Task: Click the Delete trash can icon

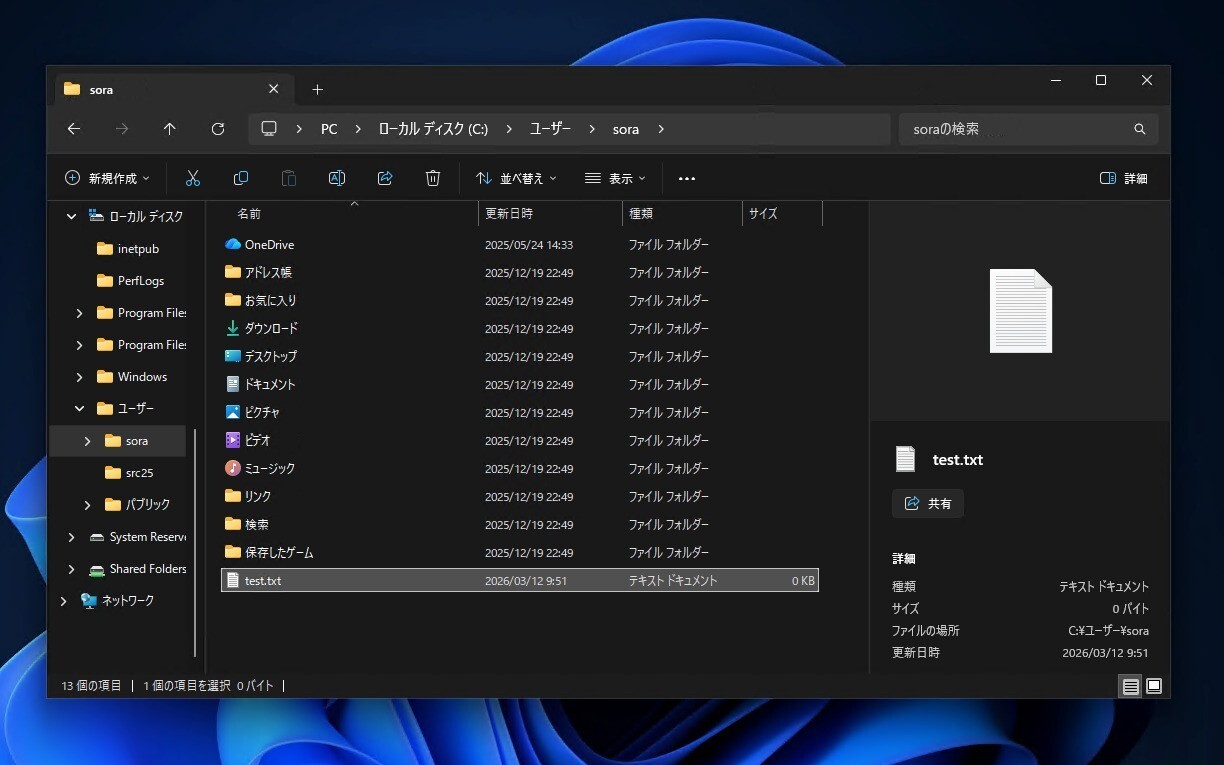Action: pyautogui.click(x=433, y=178)
